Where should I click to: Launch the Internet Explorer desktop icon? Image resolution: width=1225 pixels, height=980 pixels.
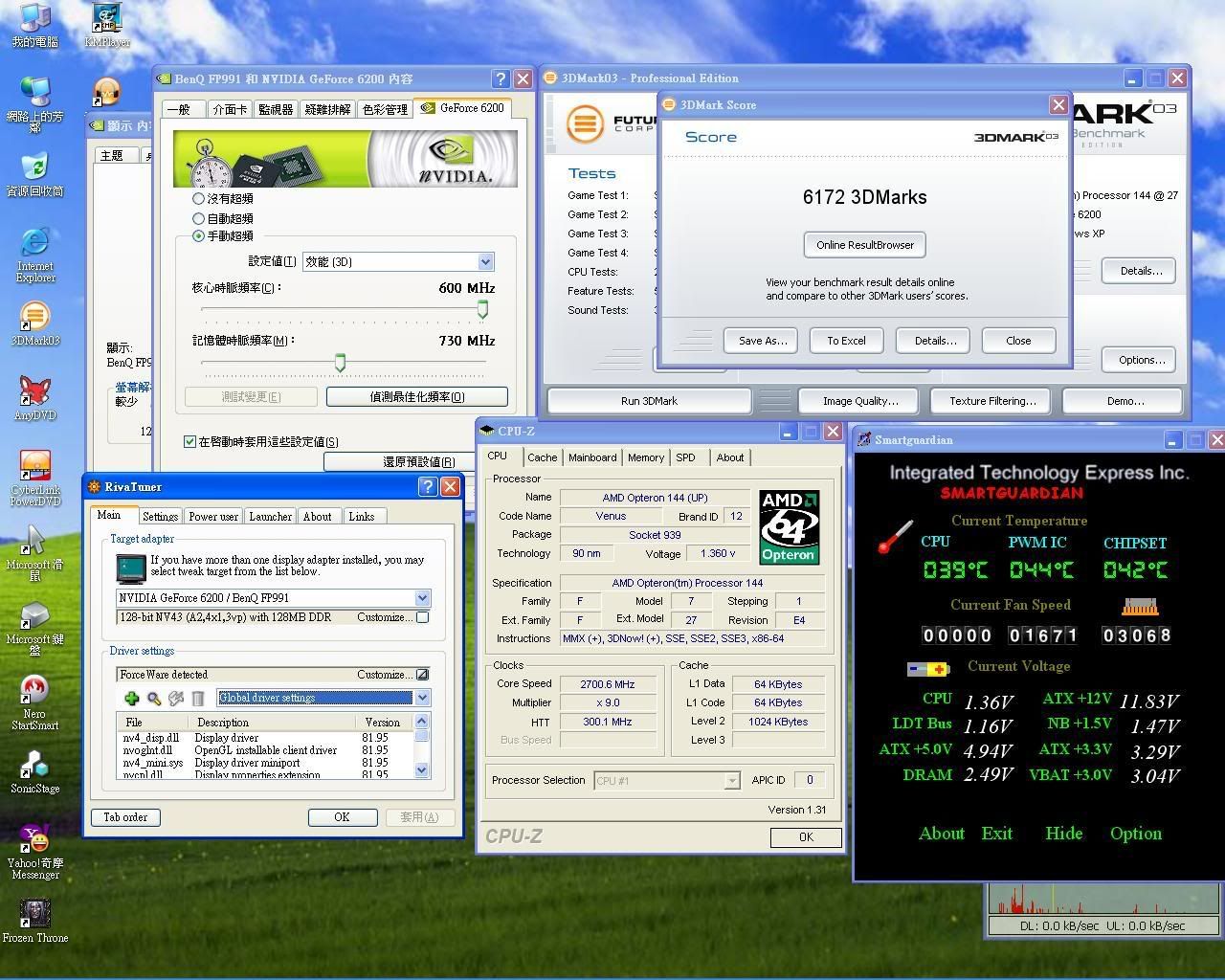click(34, 254)
